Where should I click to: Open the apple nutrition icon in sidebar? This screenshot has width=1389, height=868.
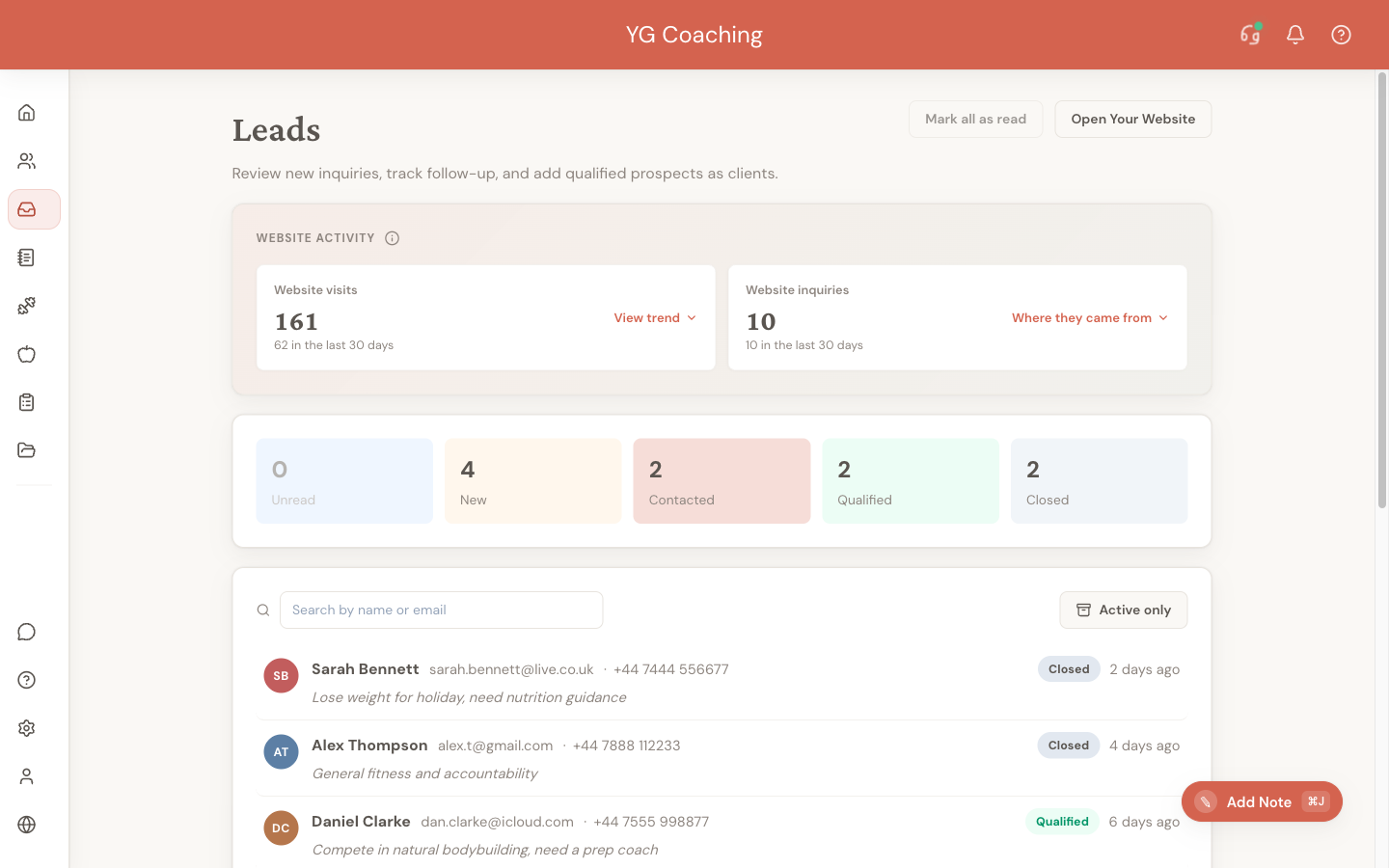click(27, 354)
